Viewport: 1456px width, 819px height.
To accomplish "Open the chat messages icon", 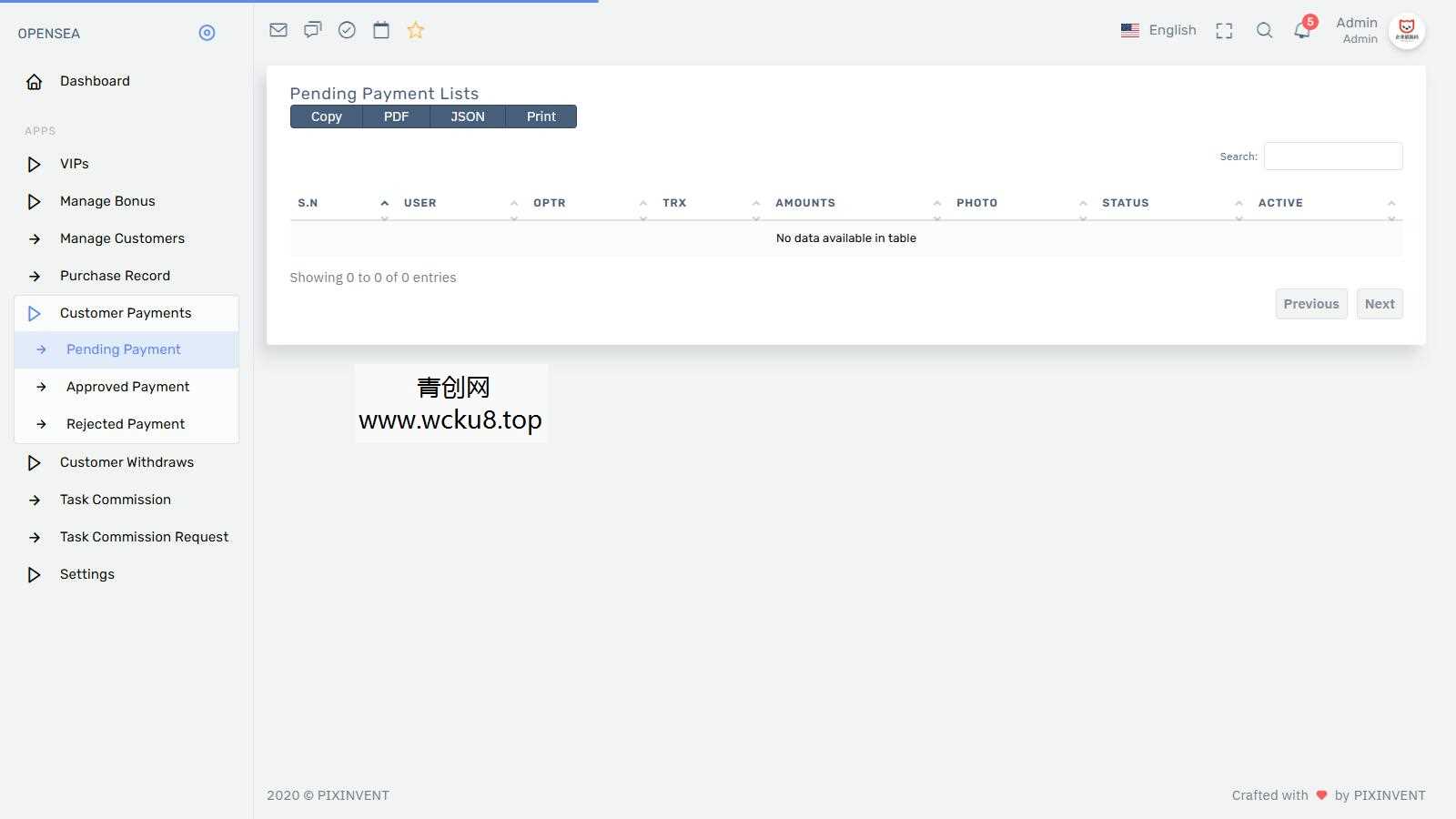I will click(x=312, y=29).
